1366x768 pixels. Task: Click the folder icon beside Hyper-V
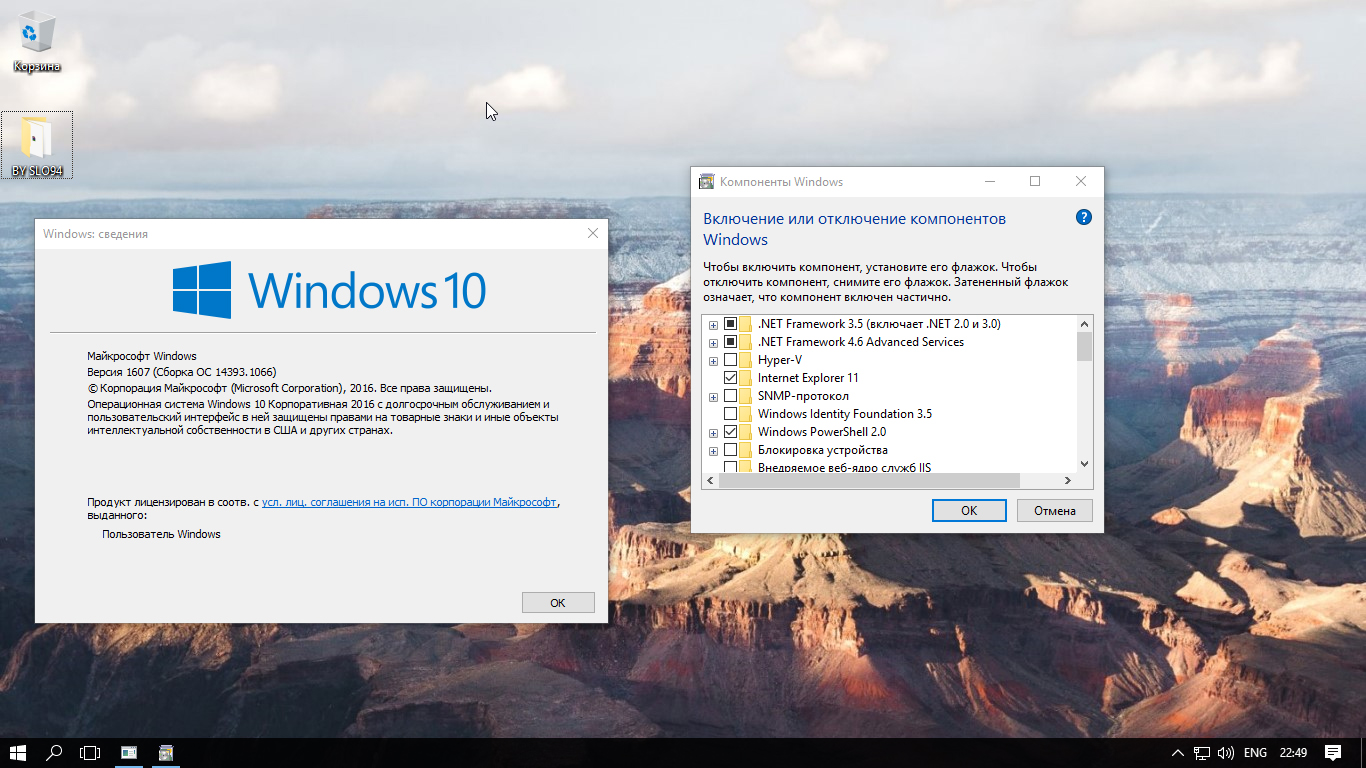[x=745, y=360]
